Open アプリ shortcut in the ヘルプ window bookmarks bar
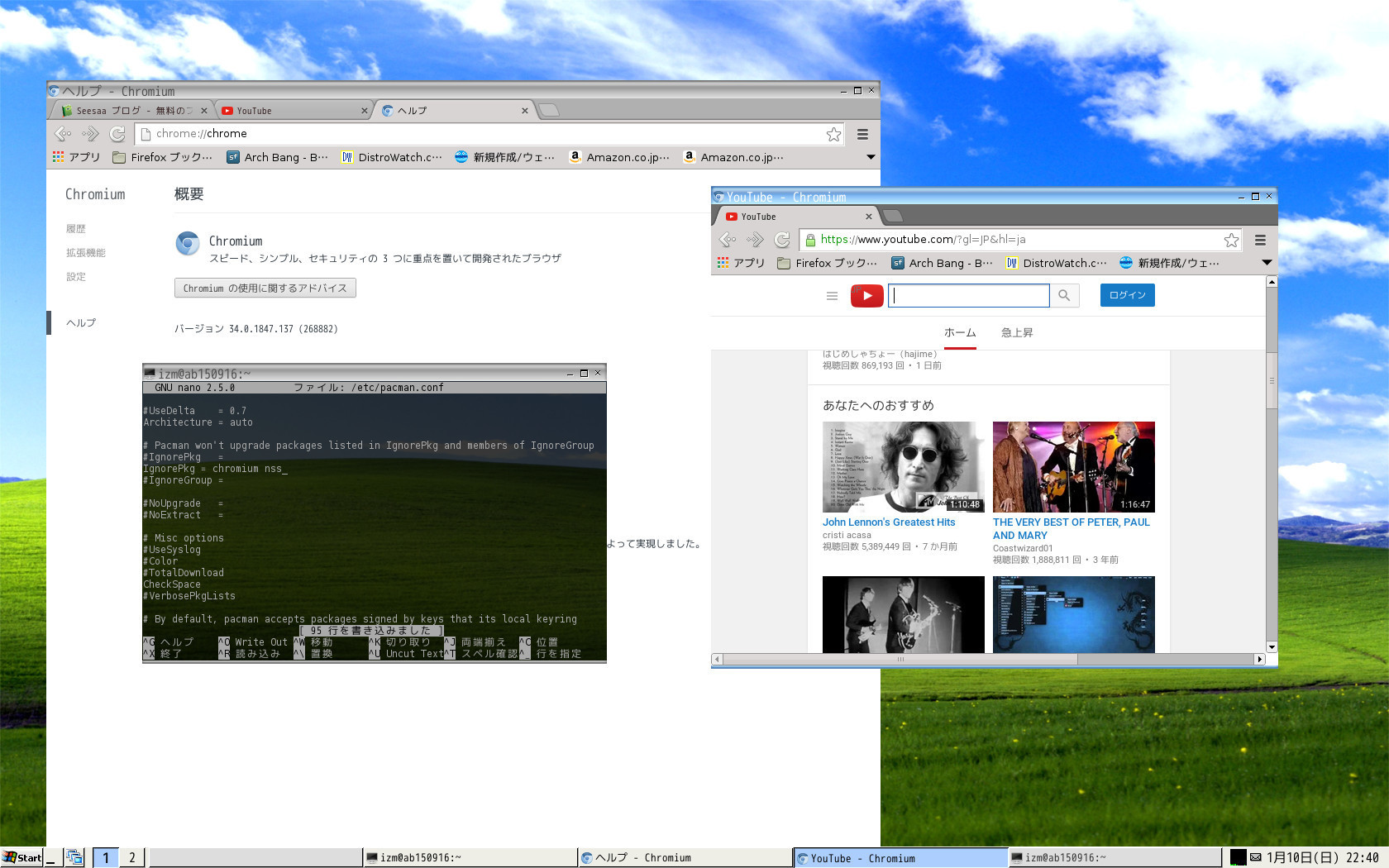 pyautogui.click(x=76, y=157)
